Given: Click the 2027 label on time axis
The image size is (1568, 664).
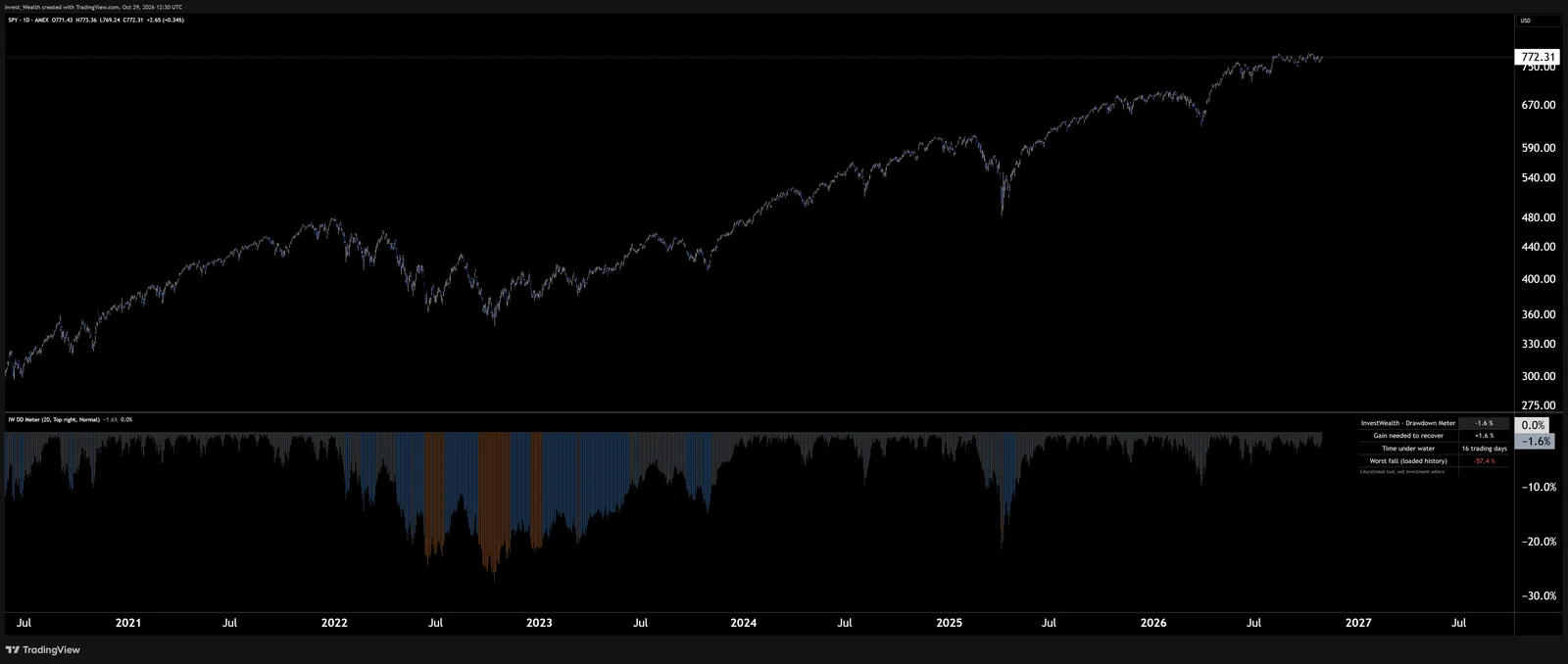Looking at the screenshot, I should tap(1358, 623).
